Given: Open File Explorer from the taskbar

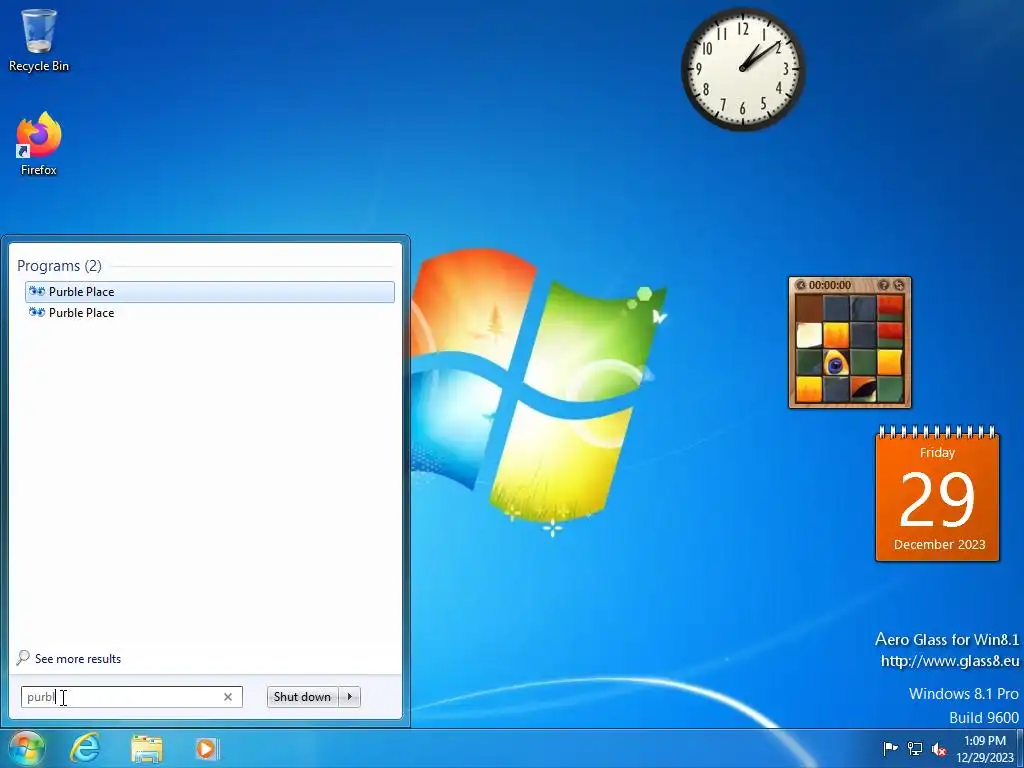Looking at the screenshot, I should pos(146,748).
